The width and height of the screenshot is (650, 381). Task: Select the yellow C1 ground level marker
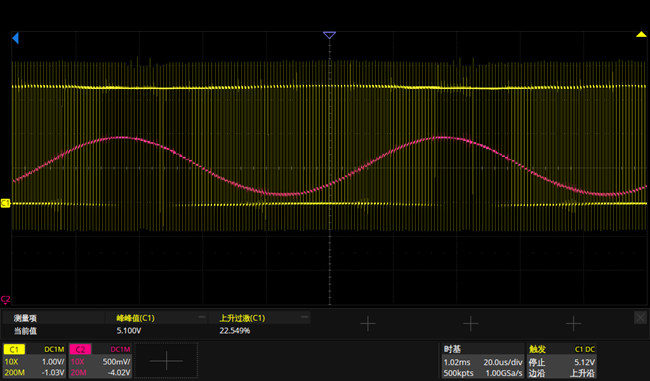(x=5, y=203)
